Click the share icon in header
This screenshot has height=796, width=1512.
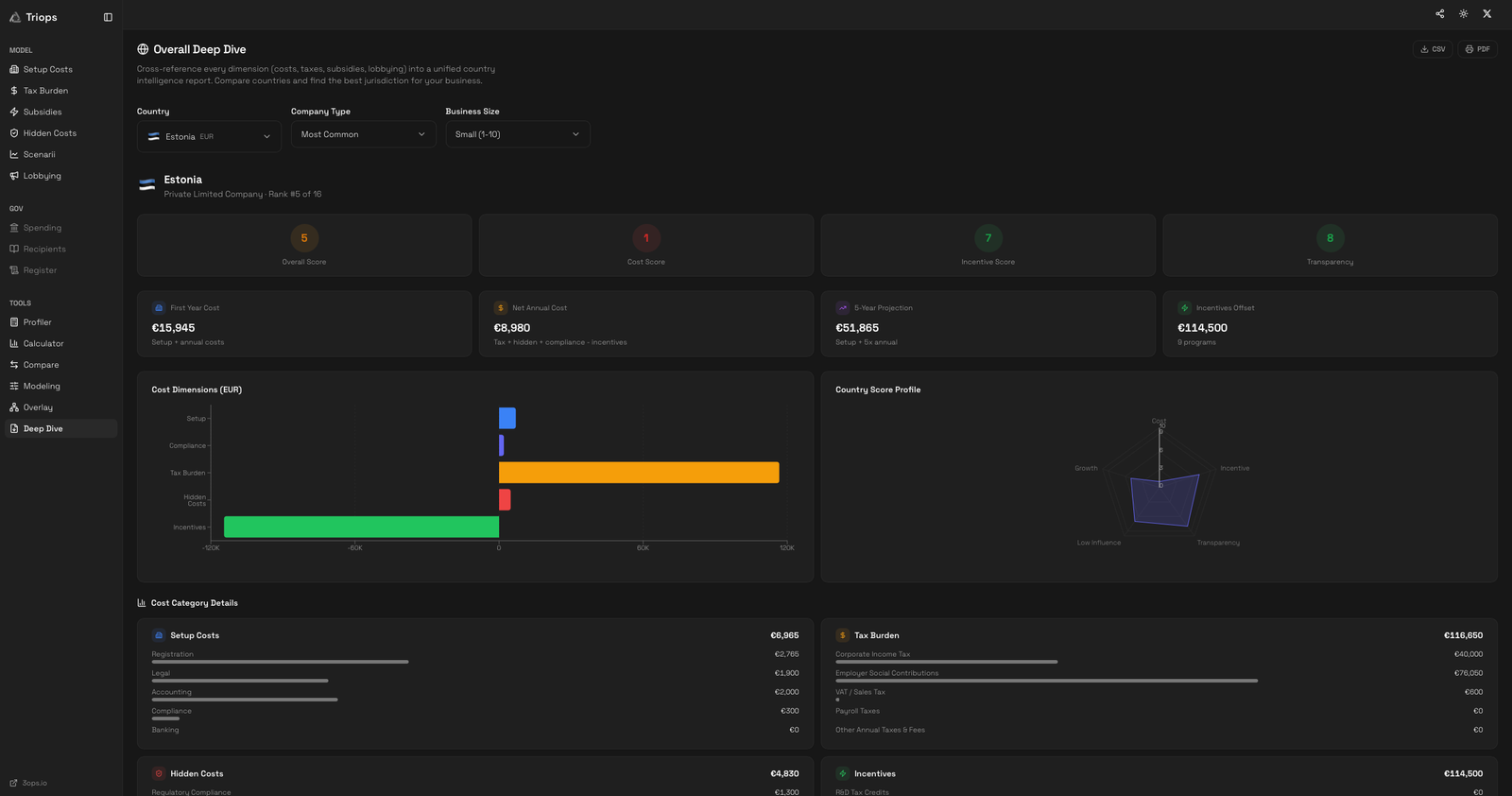click(1439, 14)
